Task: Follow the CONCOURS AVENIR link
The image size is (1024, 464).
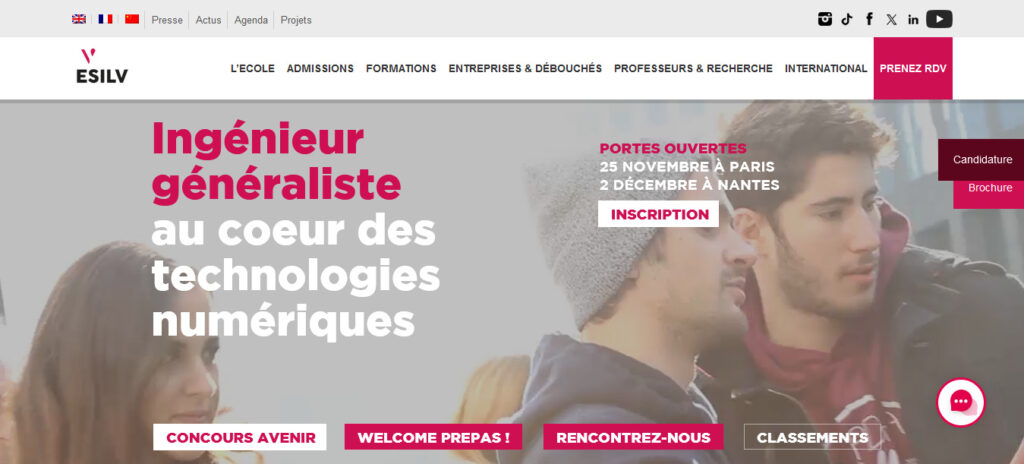Action: [x=240, y=437]
